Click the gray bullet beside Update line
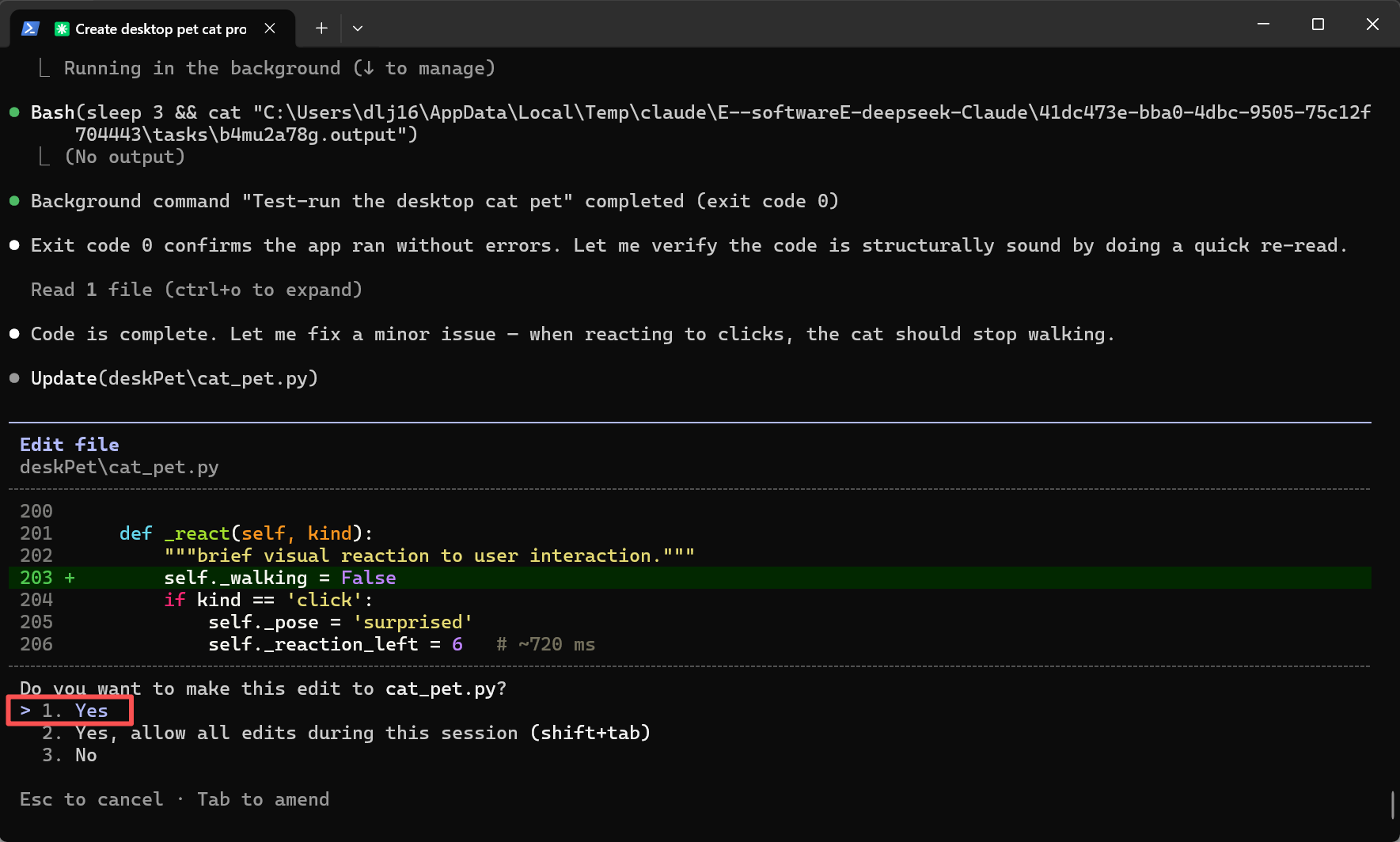This screenshot has width=1400, height=842. (14, 378)
